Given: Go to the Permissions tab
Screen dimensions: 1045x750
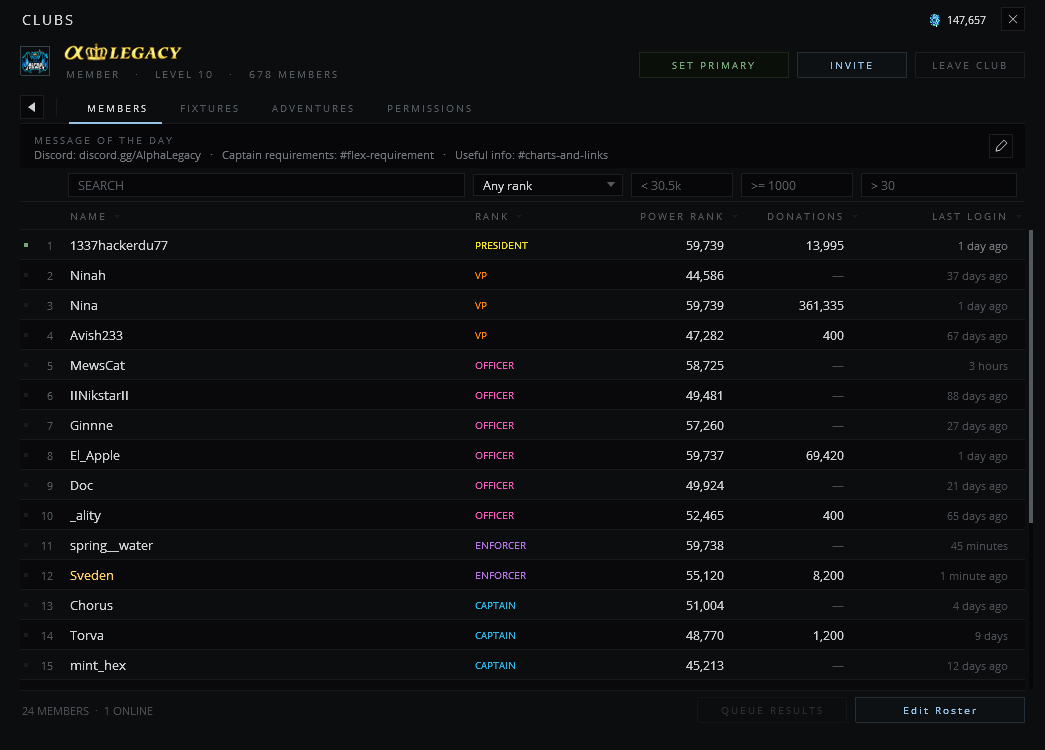Looking at the screenshot, I should pyautogui.click(x=430, y=109).
